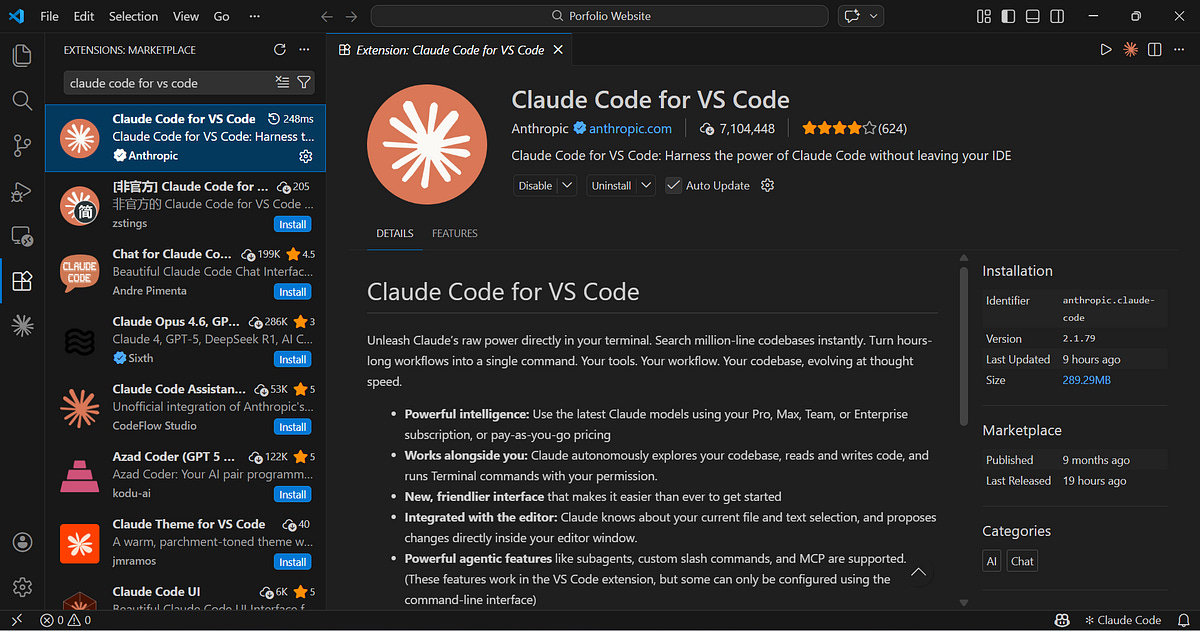The width and height of the screenshot is (1200, 631).
Task: Install Azad Coder by kodu-ai
Action: [x=293, y=494]
